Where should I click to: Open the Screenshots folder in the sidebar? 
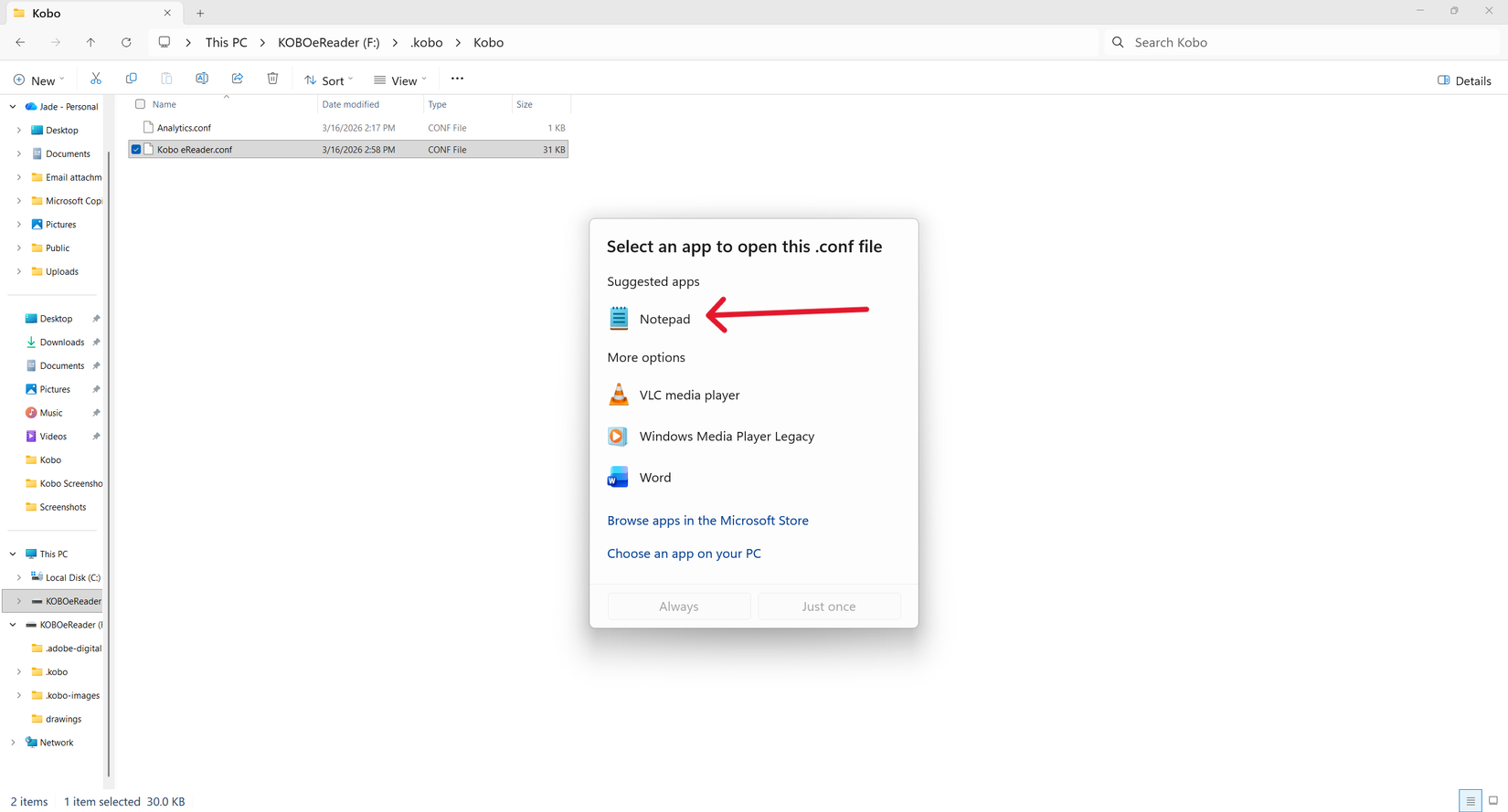[63, 507]
